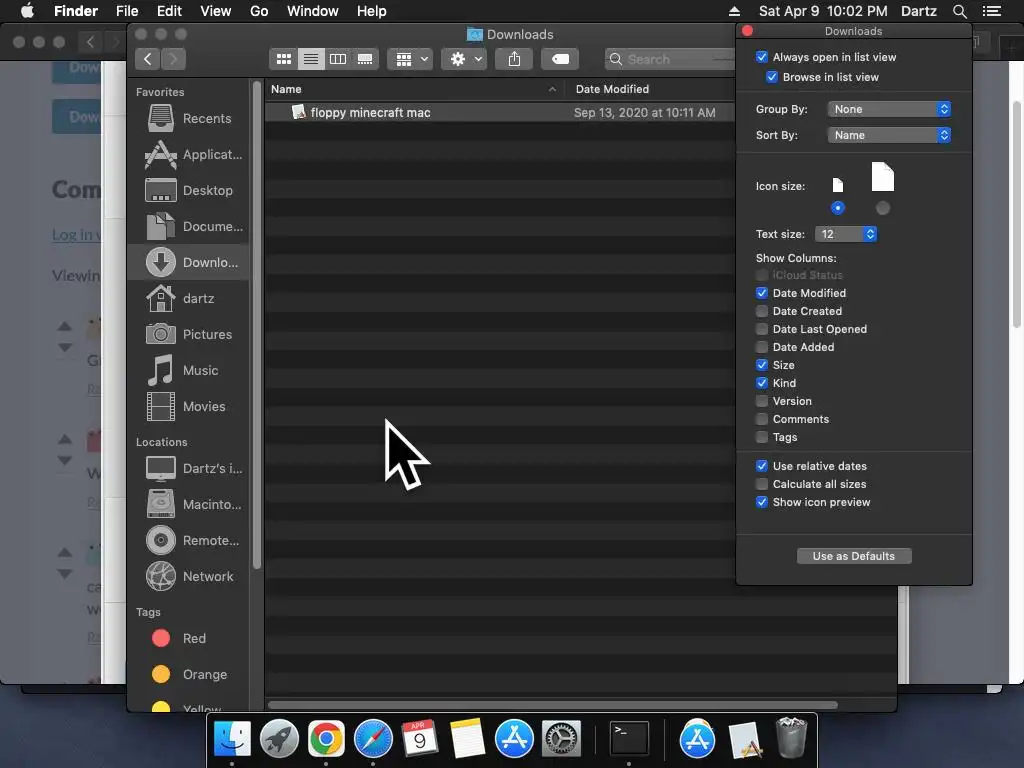Select Dartz's iMac under Locations

click(189, 468)
